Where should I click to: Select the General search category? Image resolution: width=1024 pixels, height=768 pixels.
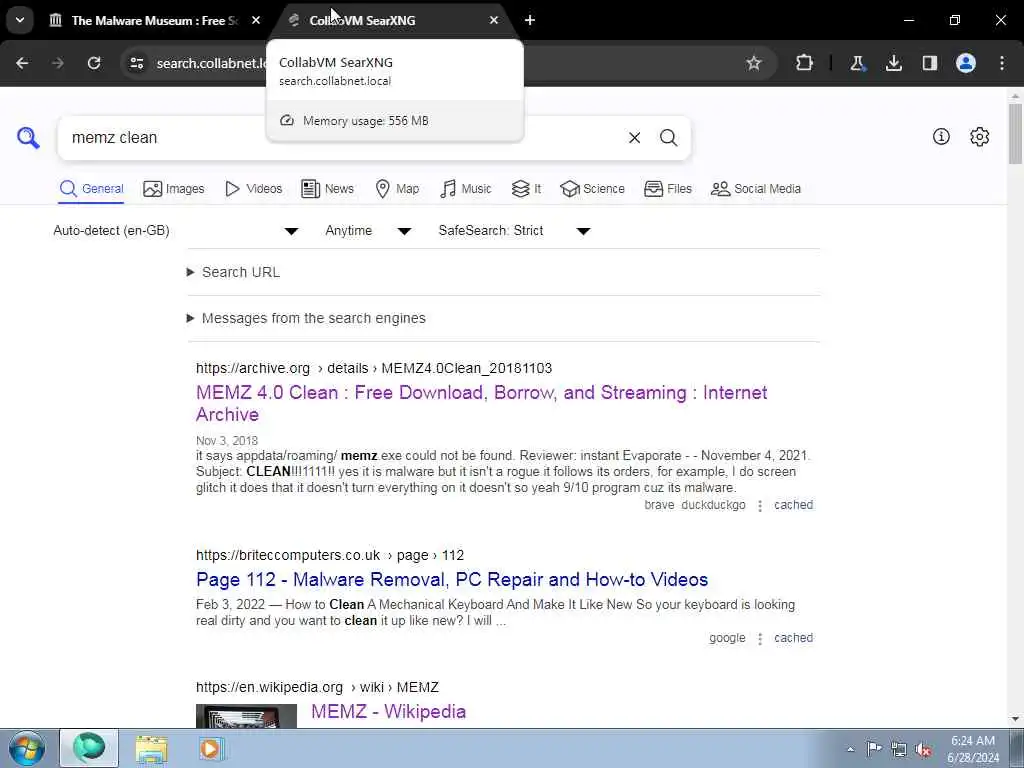point(91,189)
